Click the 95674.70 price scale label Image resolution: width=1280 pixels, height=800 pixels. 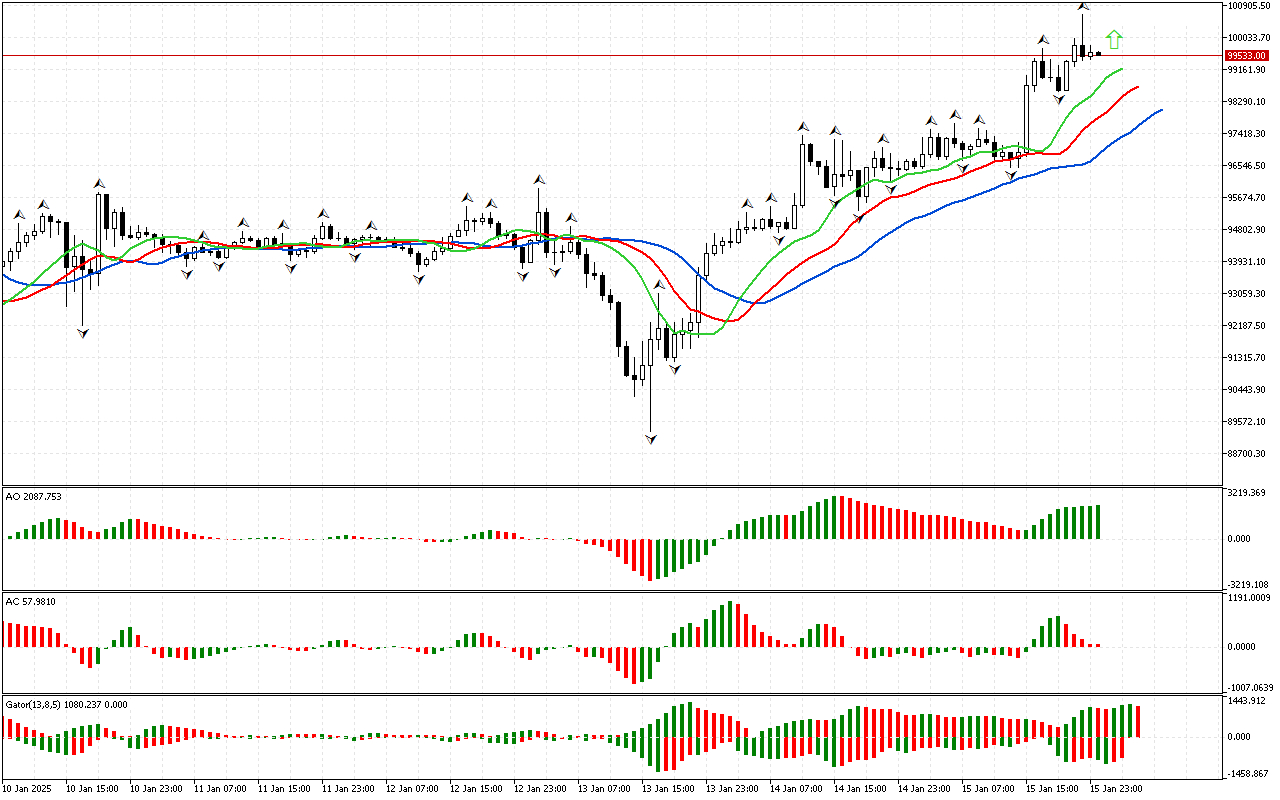coord(1247,198)
